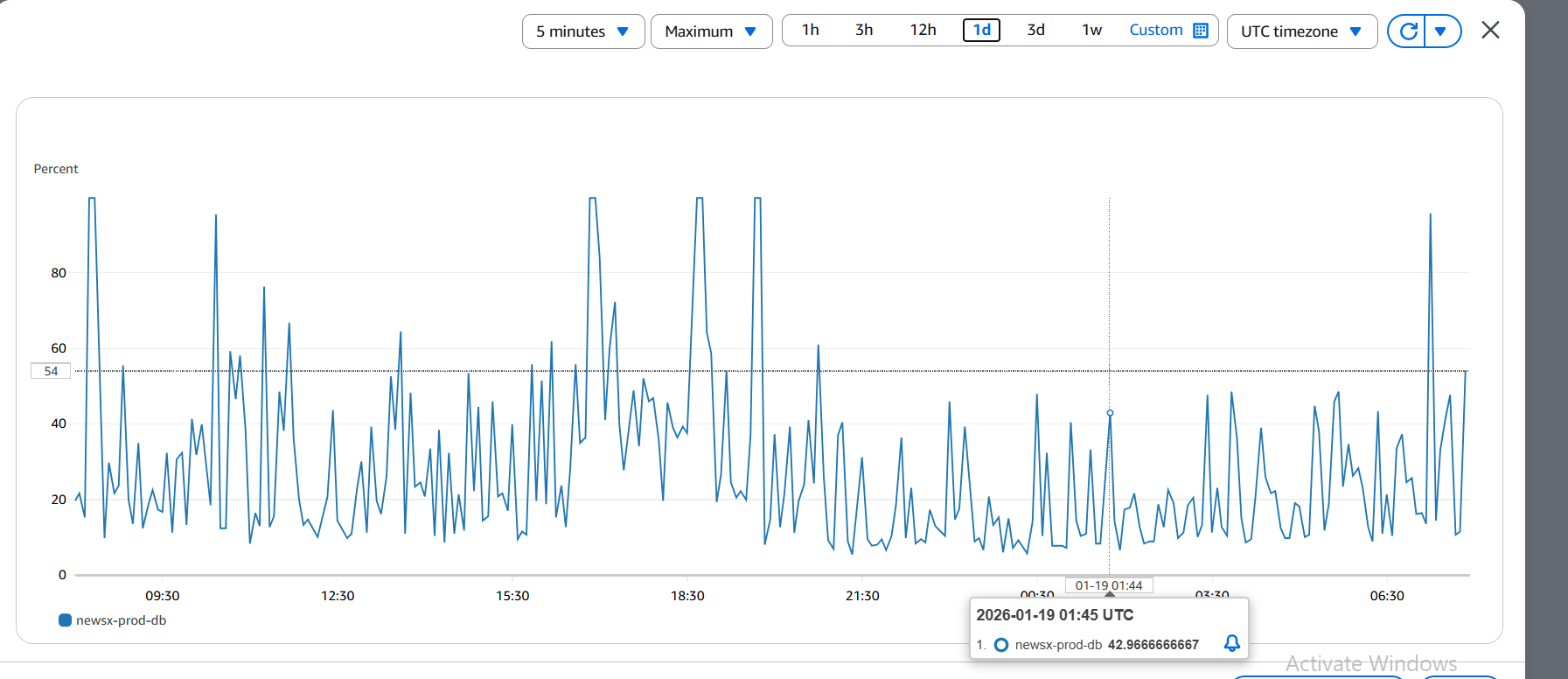Choose the 12h time range
1568x679 pixels.
[x=923, y=31]
